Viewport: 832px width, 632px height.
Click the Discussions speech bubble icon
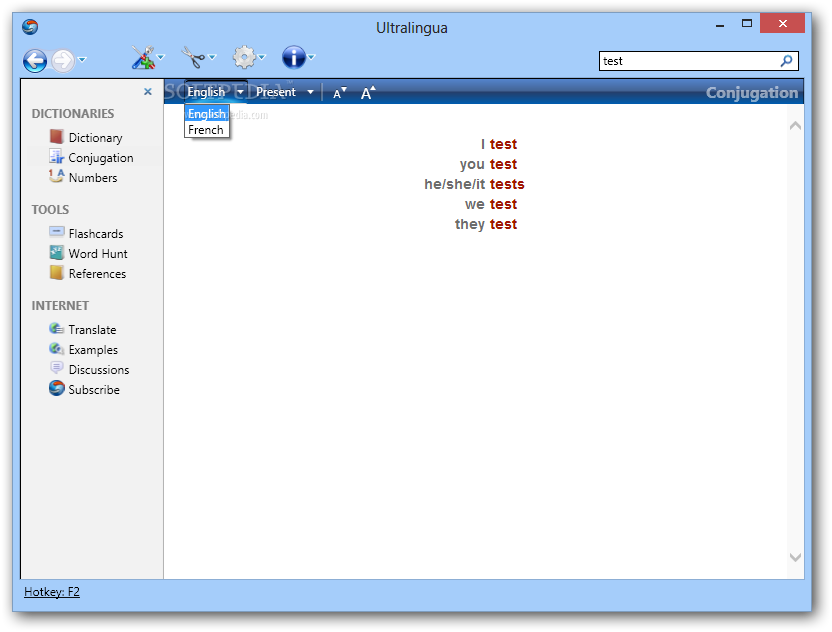tap(56, 368)
